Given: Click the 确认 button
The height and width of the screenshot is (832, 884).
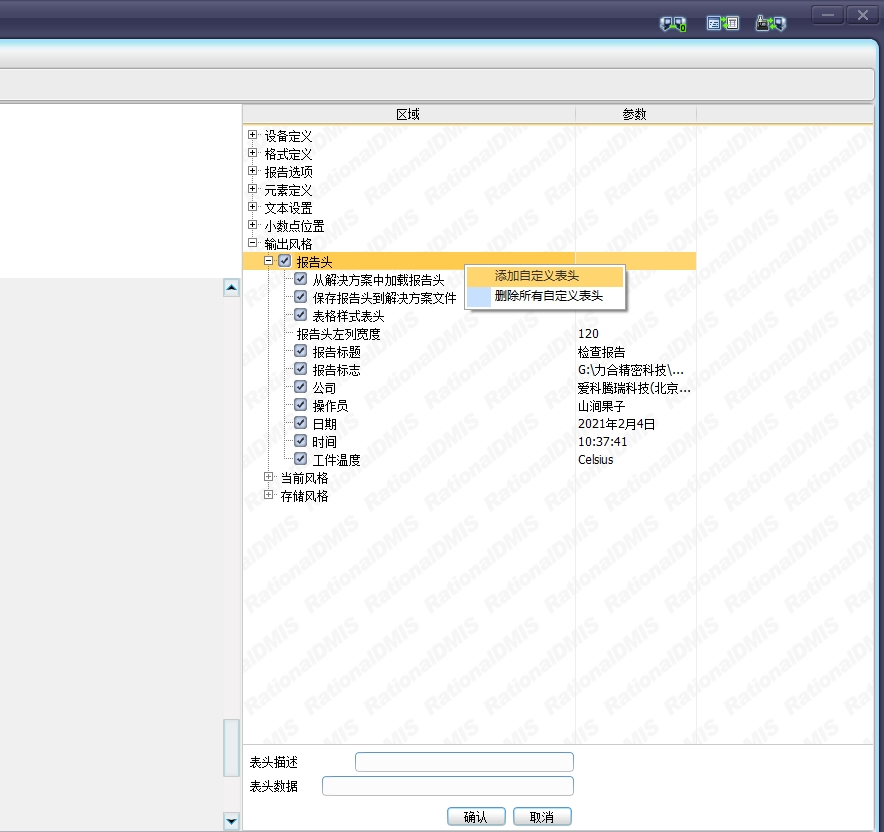Looking at the screenshot, I should [x=476, y=817].
